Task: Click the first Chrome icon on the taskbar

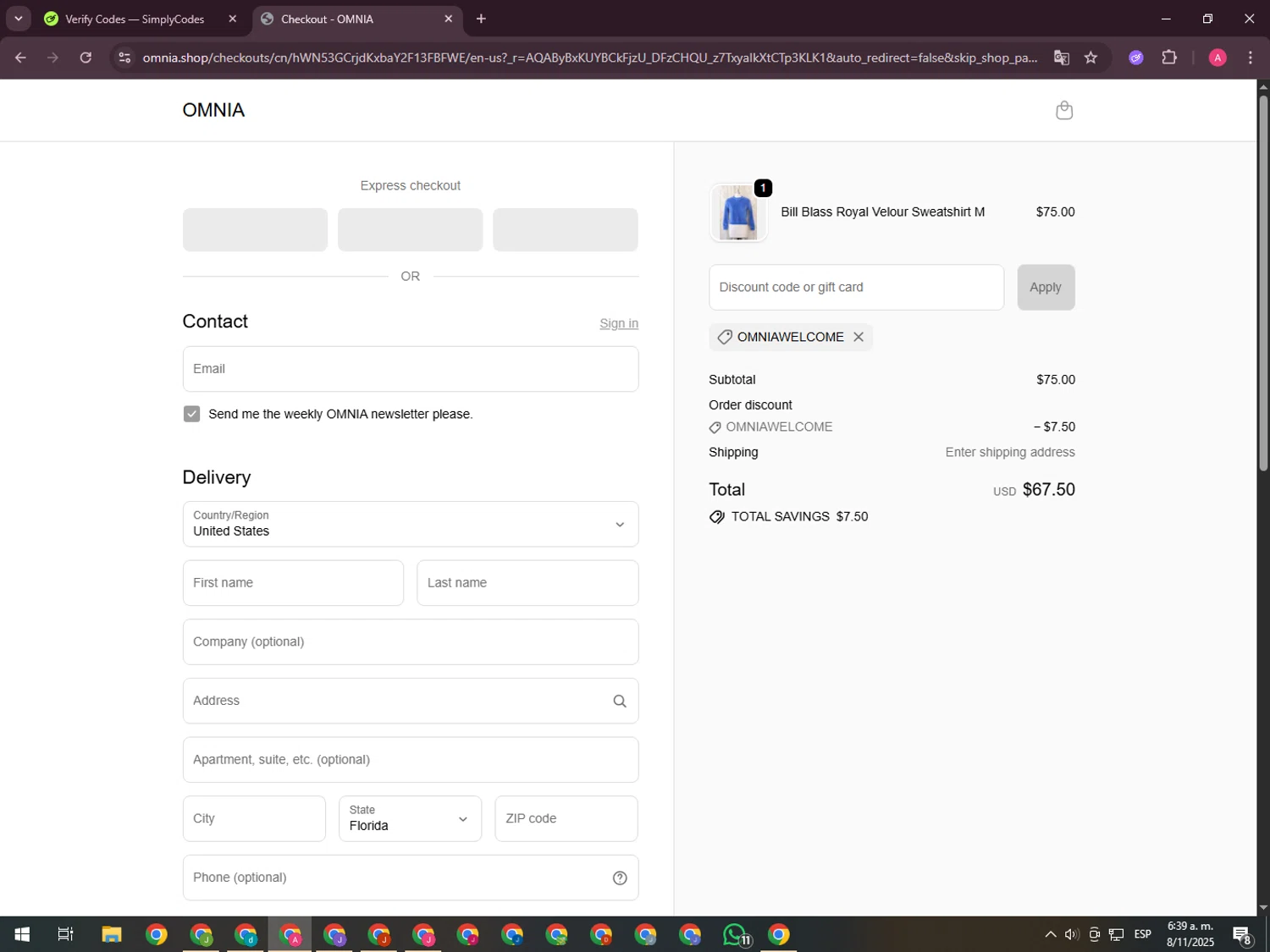Action: coord(157,934)
